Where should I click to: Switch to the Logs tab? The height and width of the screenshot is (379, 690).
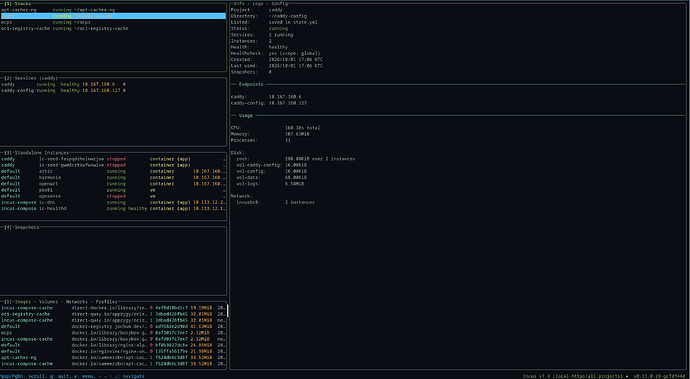coord(258,4)
